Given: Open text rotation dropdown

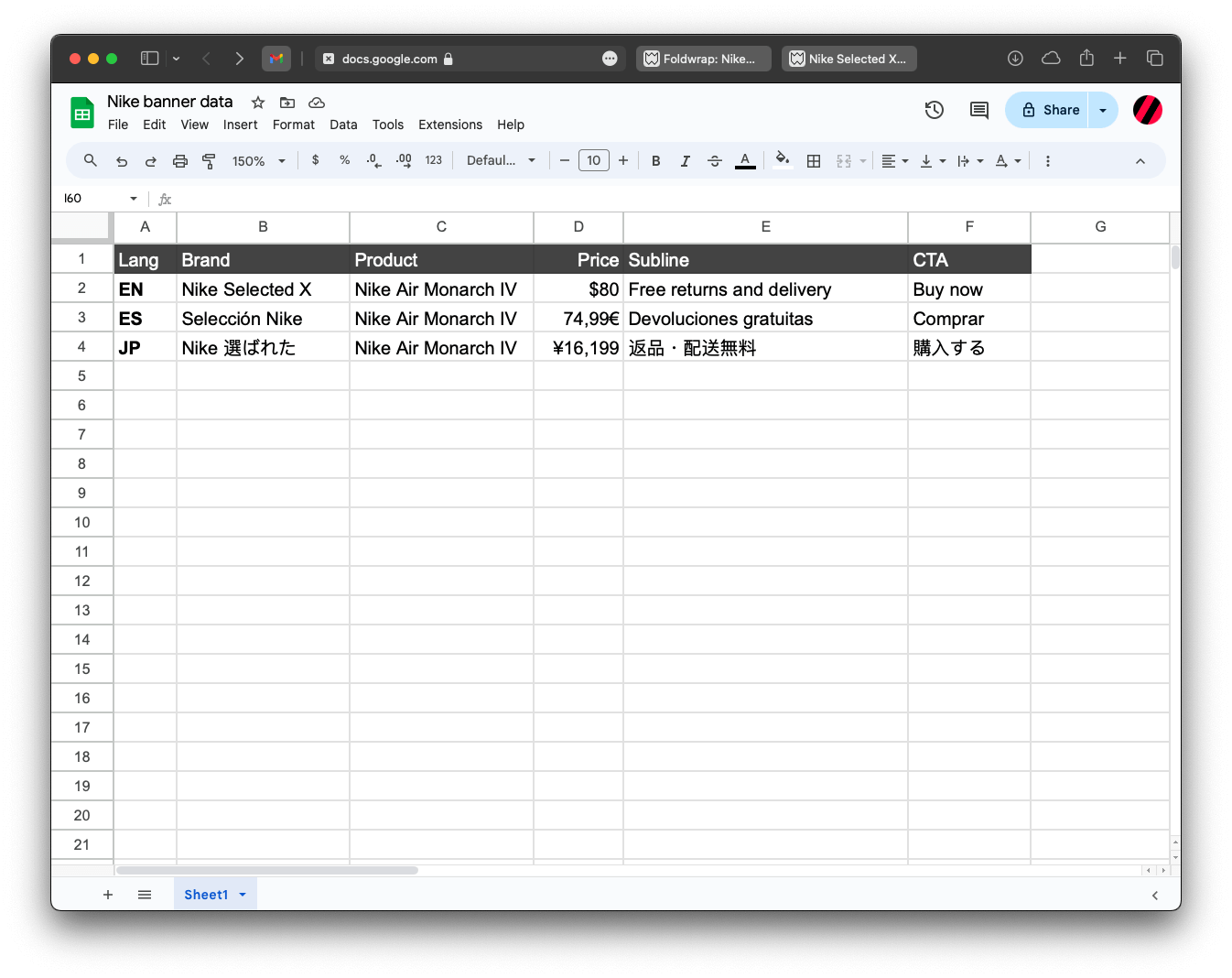Looking at the screenshot, I should point(1008,160).
